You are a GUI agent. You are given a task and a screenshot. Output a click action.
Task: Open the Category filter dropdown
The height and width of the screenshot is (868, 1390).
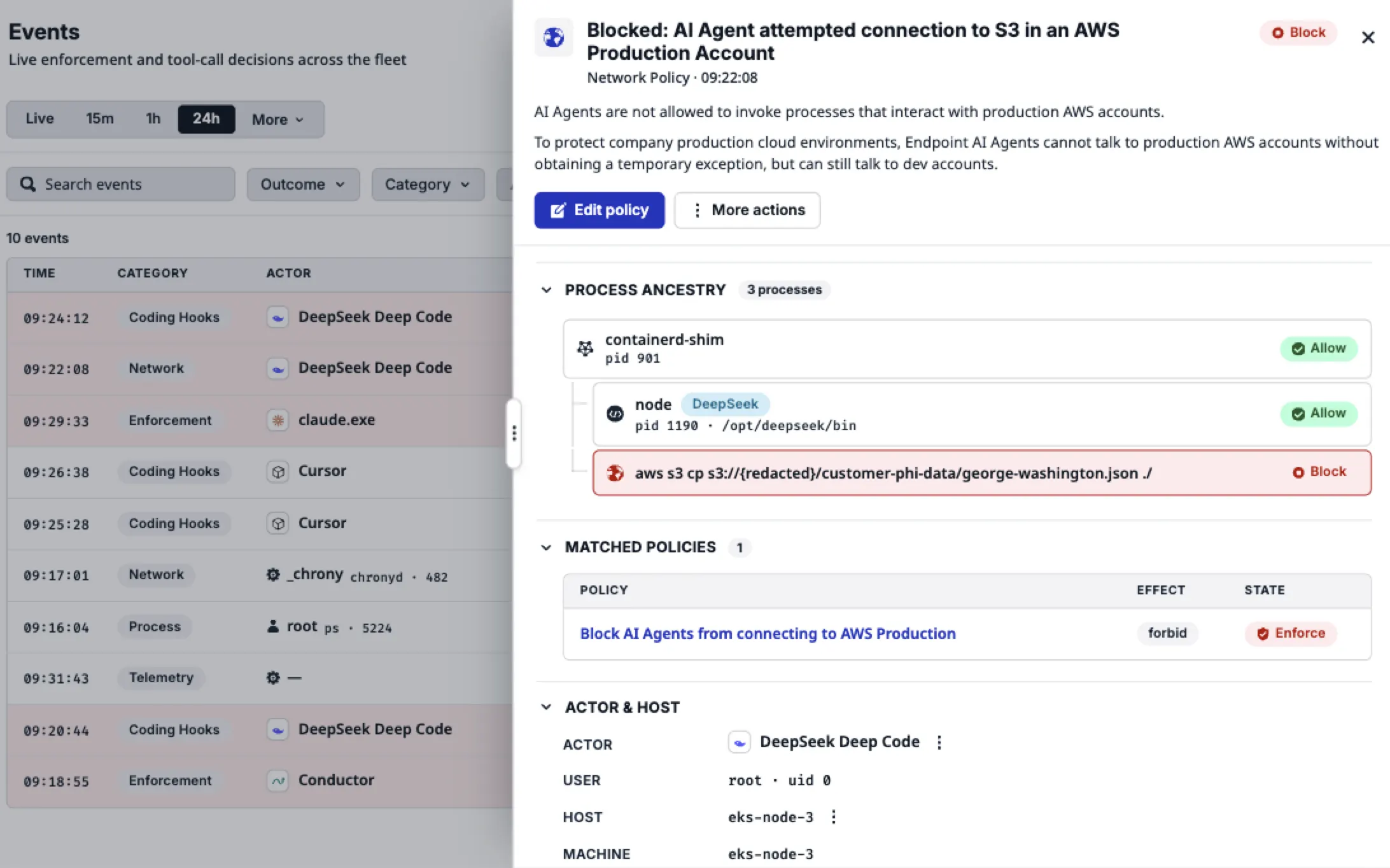click(x=428, y=185)
